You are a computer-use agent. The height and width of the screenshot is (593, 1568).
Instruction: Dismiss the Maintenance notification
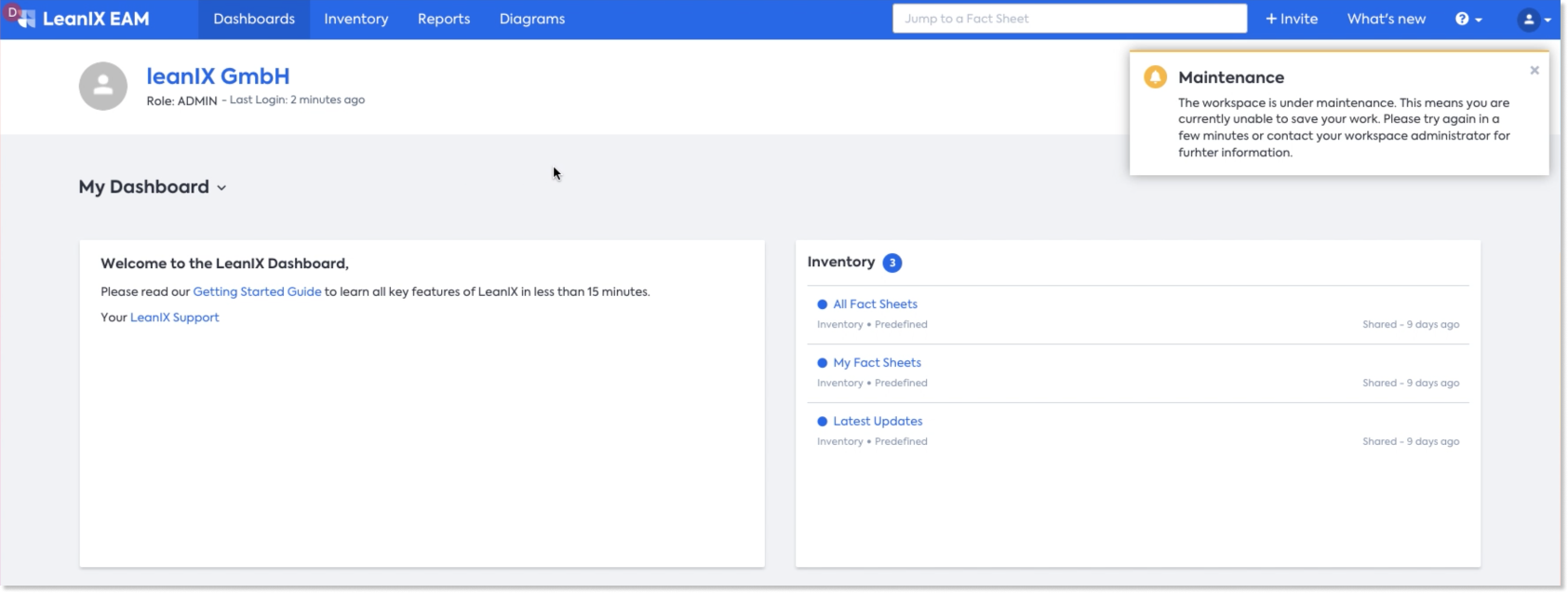click(x=1534, y=70)
